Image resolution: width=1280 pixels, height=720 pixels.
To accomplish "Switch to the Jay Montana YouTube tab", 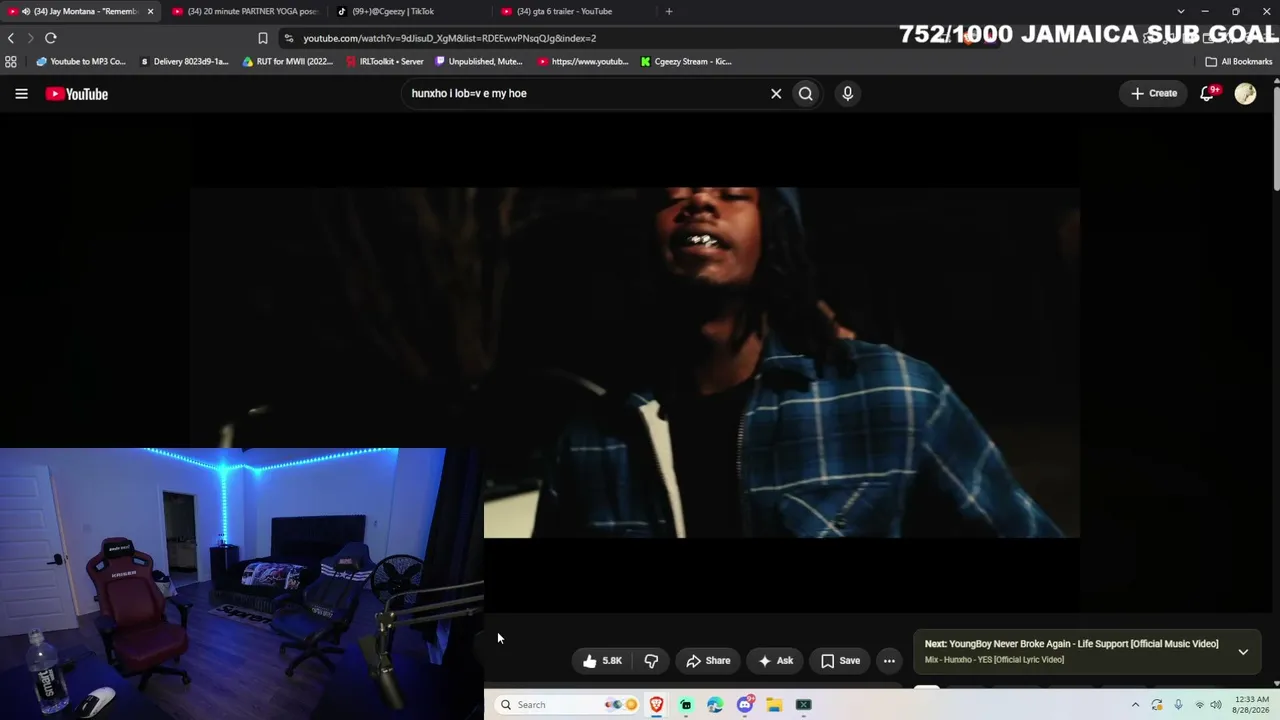I will pyautogui.click(x=78, y=11).
